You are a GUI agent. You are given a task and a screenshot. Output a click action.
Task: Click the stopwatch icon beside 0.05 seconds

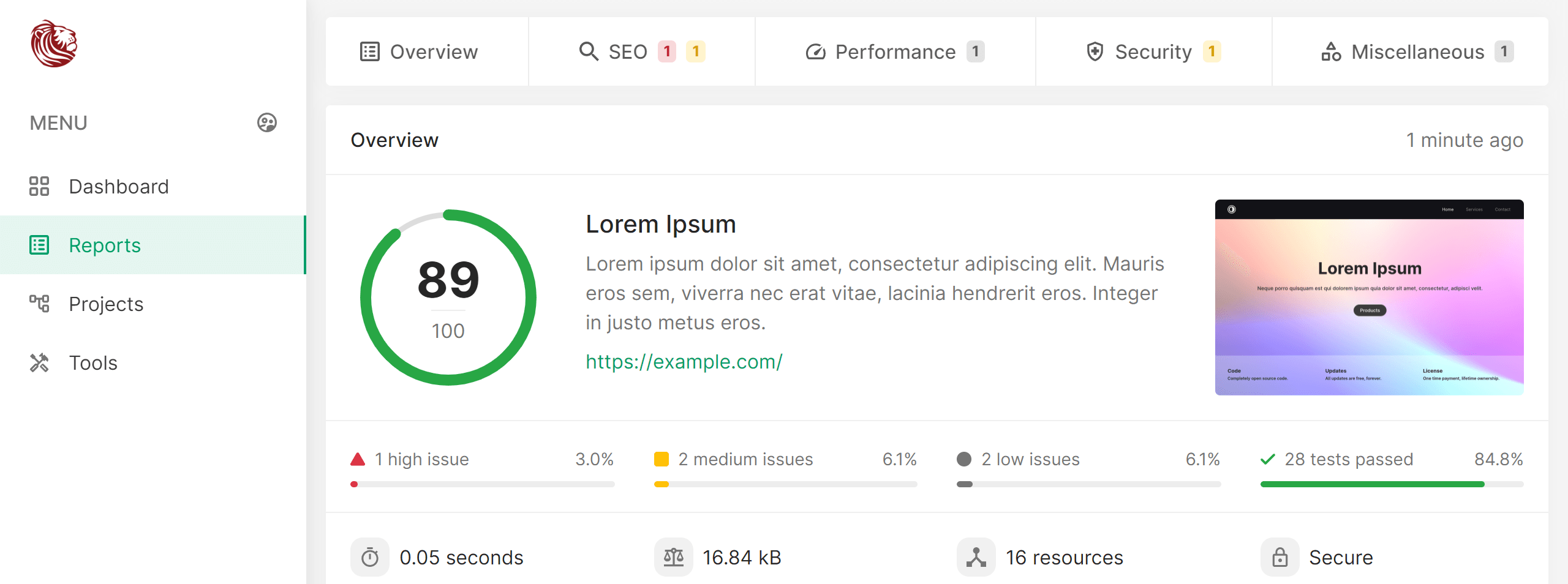point(370,557)
